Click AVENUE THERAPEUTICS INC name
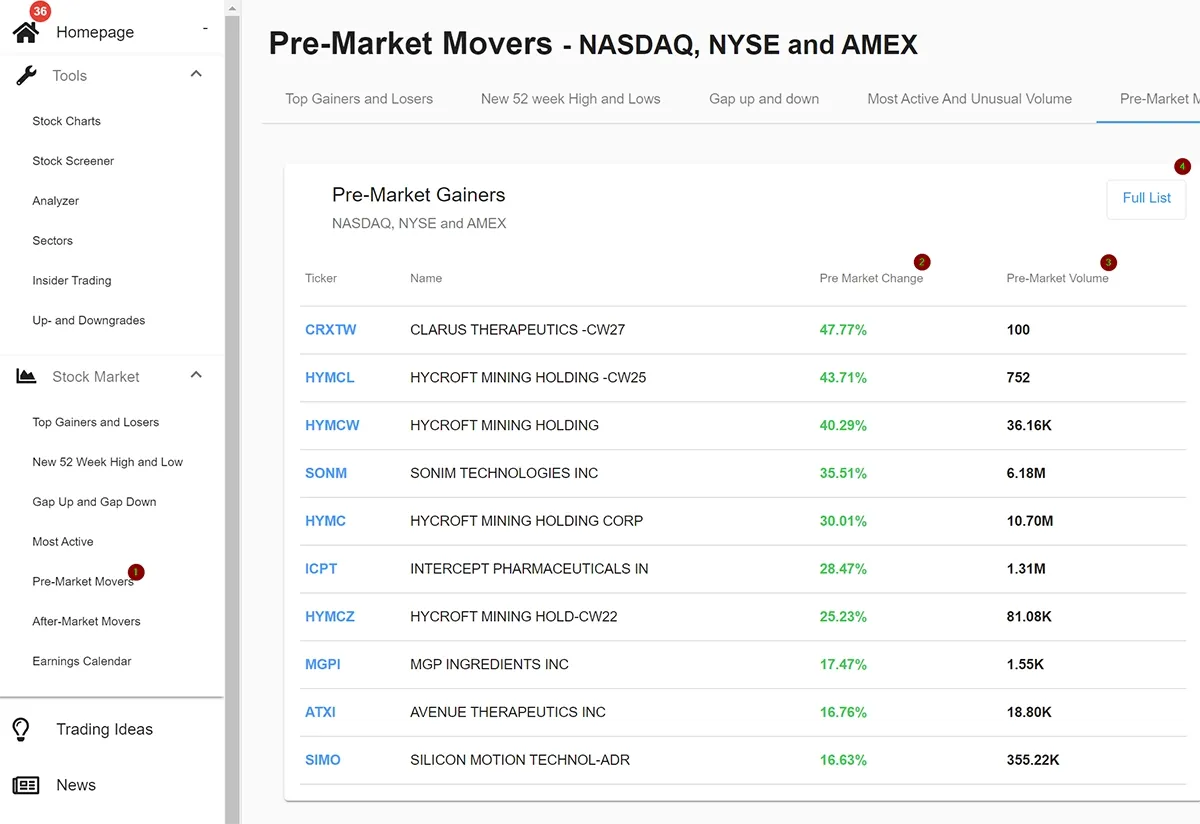1200x824 pixels. (x=508, y=712)
